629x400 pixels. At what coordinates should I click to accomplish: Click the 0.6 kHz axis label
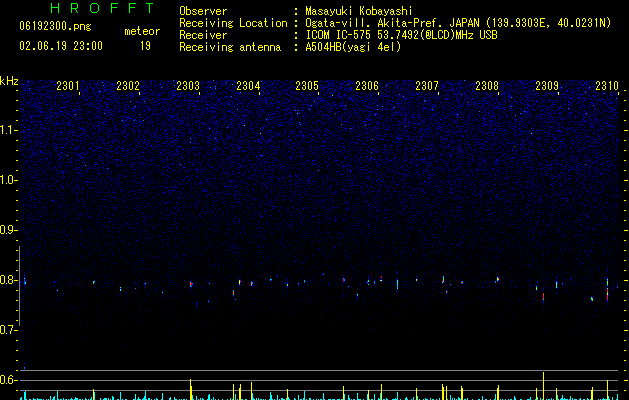coord(9,380)
